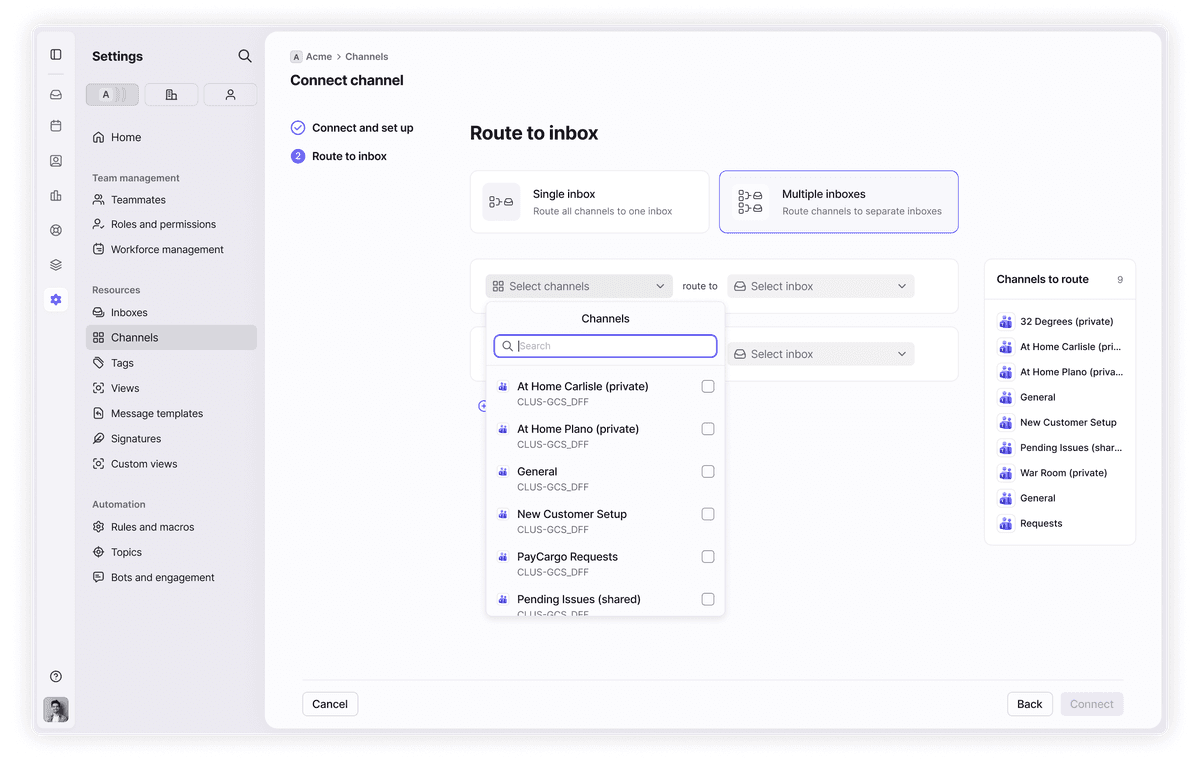Open Workforce management
Screen dimensions: 1200x760
coord(171,250)
